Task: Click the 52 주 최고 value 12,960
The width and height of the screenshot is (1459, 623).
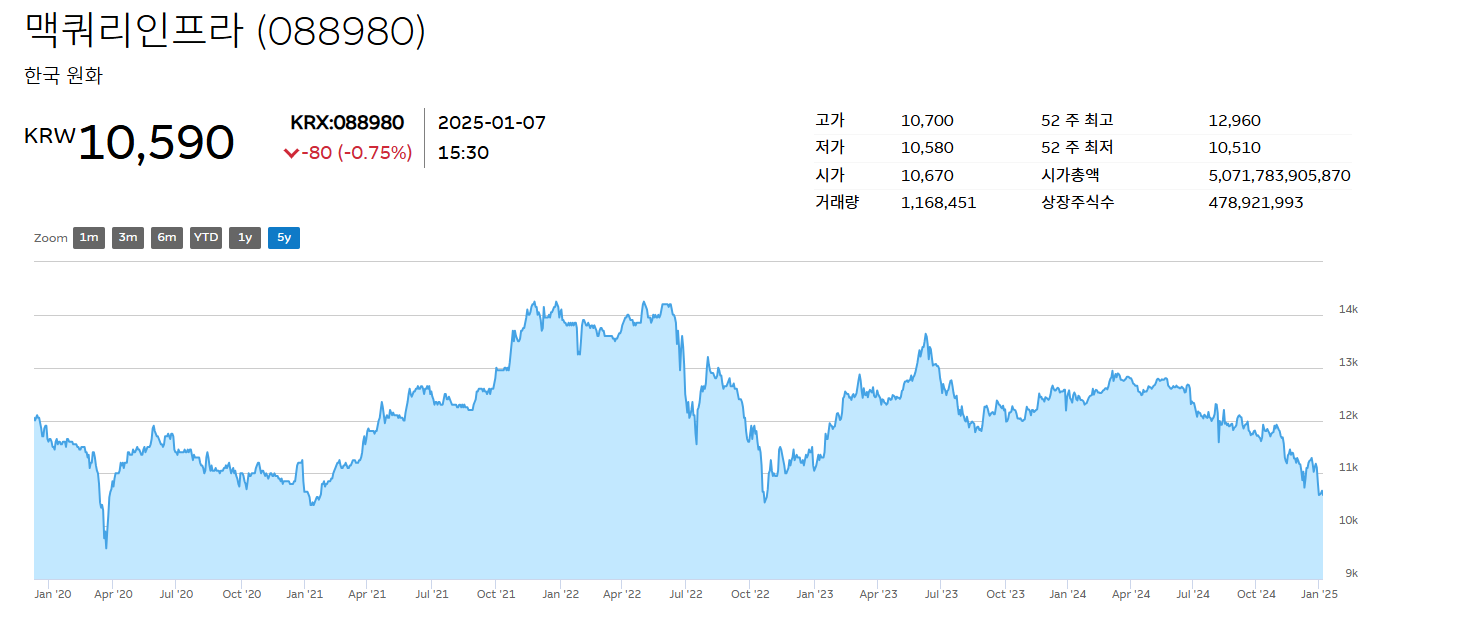Action: point(1234,121)
